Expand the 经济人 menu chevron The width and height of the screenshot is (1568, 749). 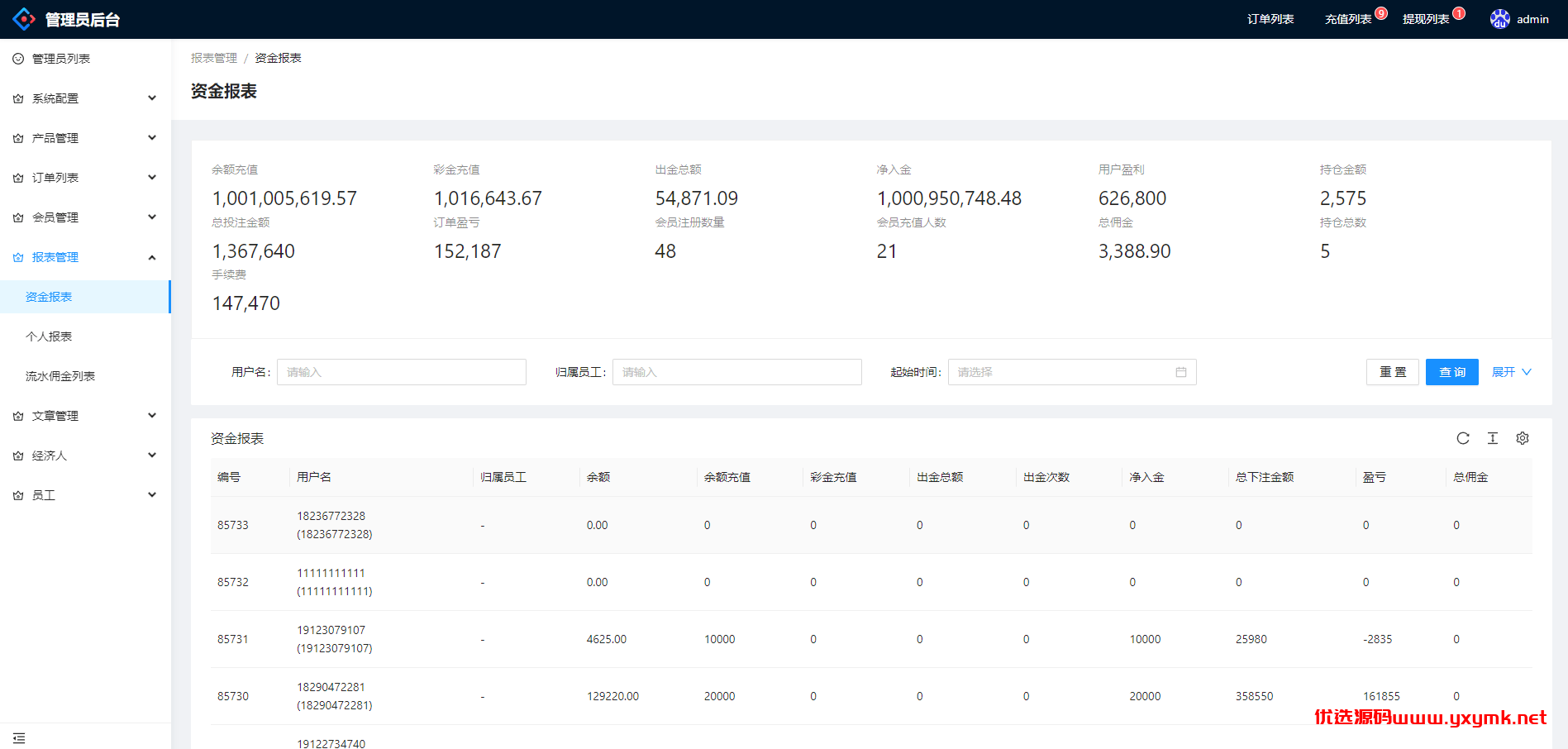[x=152, y=456]
